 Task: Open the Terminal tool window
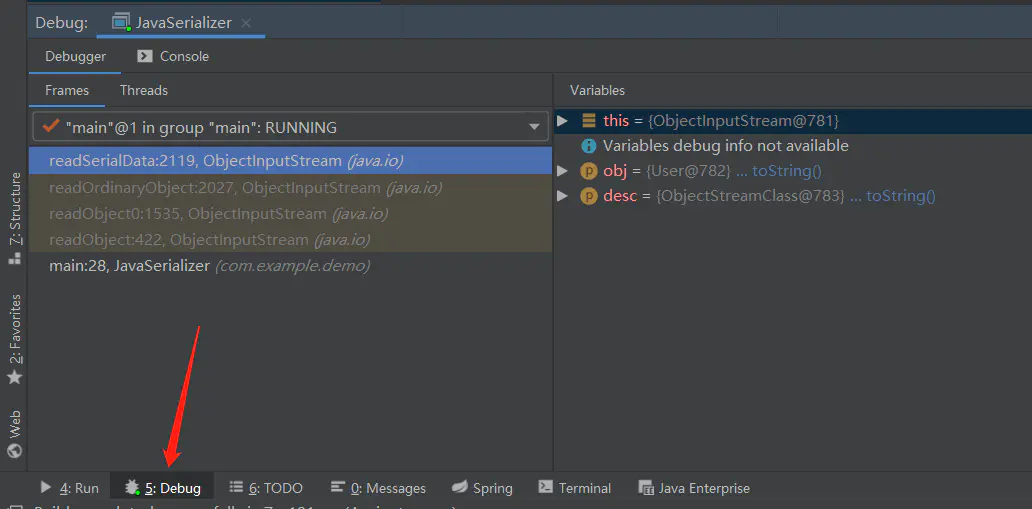(x=575, y=489)
